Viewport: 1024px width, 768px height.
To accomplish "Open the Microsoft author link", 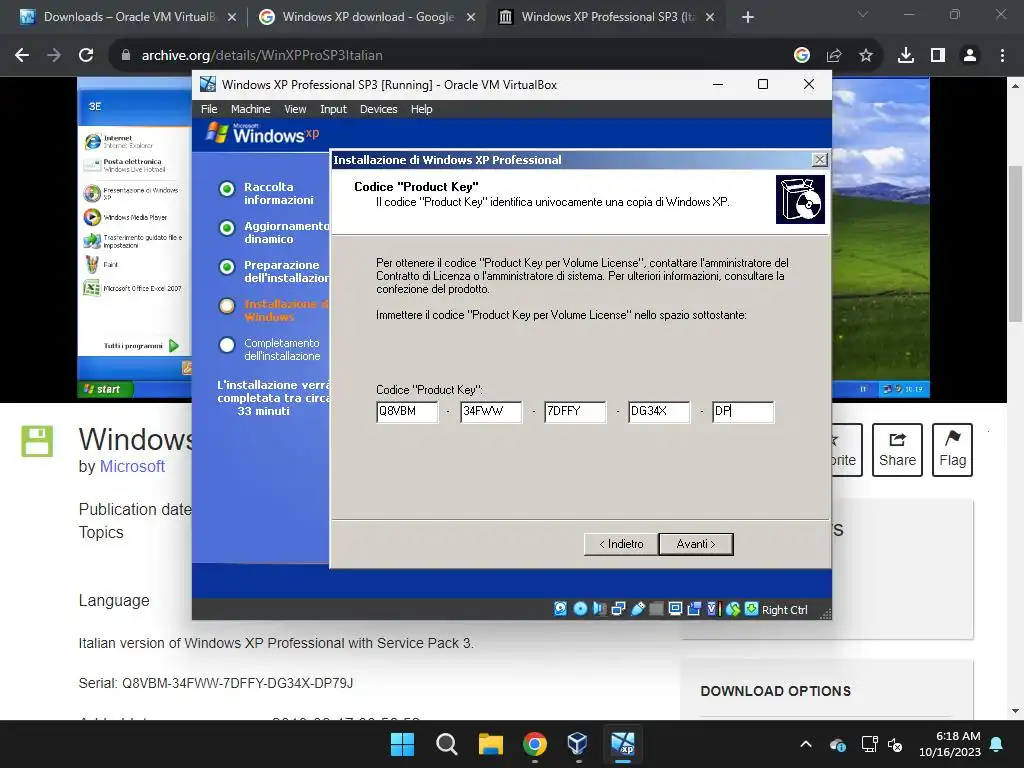I will [132, 466].
